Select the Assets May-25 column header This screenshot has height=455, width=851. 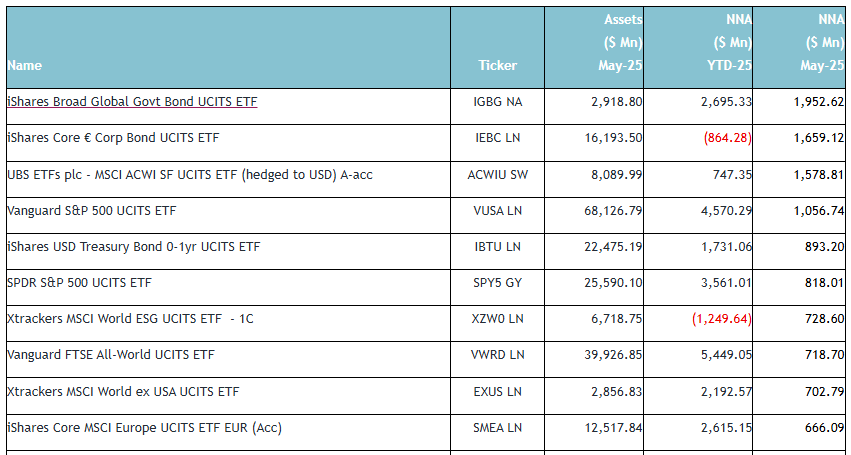[x=622, y=43]
